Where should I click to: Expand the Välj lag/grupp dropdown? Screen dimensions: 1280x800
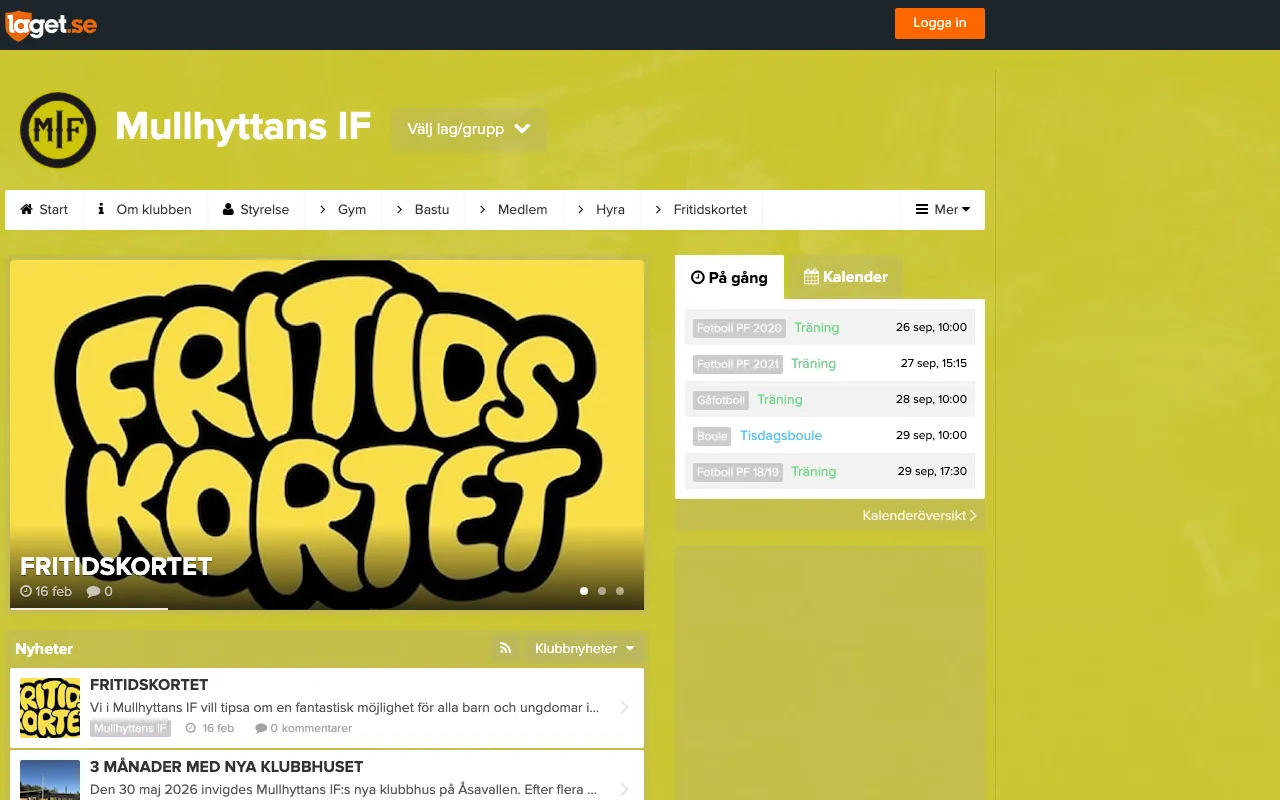click(468, 129)
